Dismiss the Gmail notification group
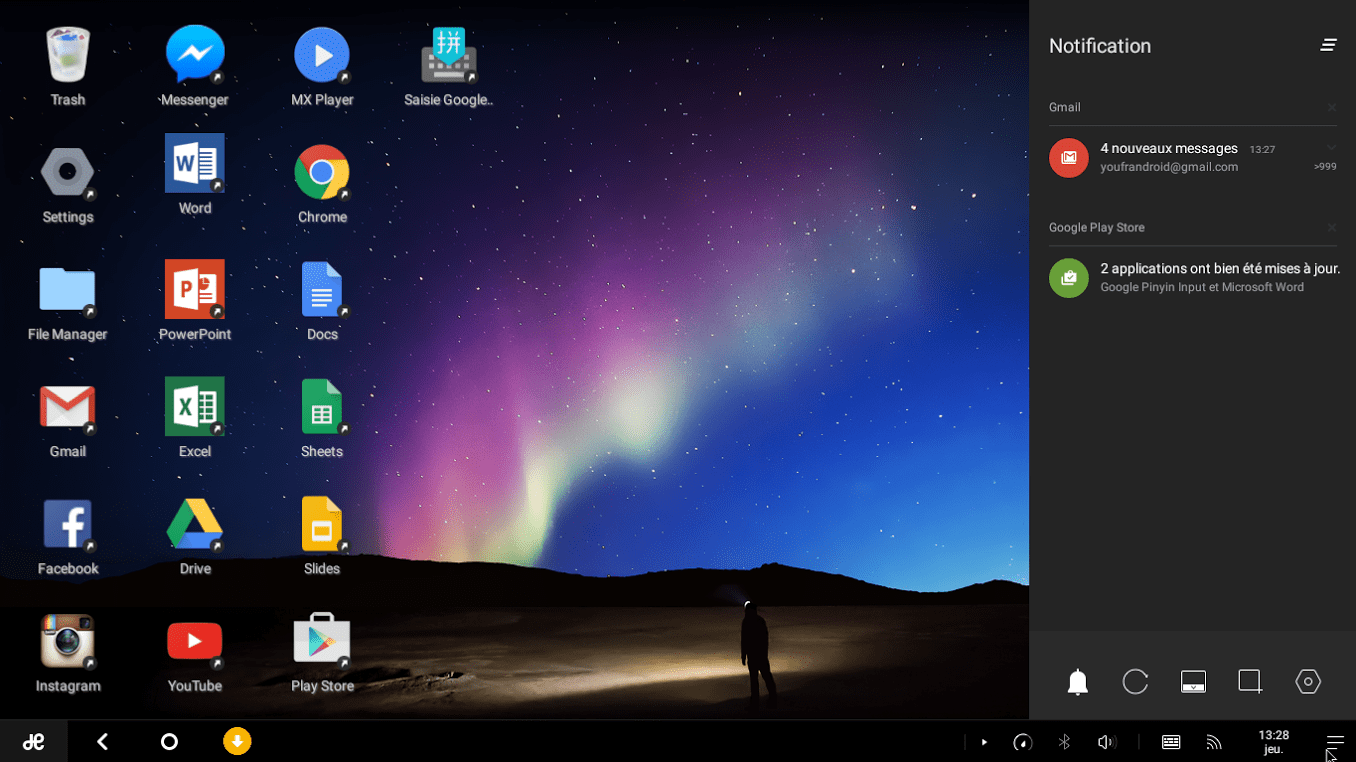 [x=1332, y=107]
